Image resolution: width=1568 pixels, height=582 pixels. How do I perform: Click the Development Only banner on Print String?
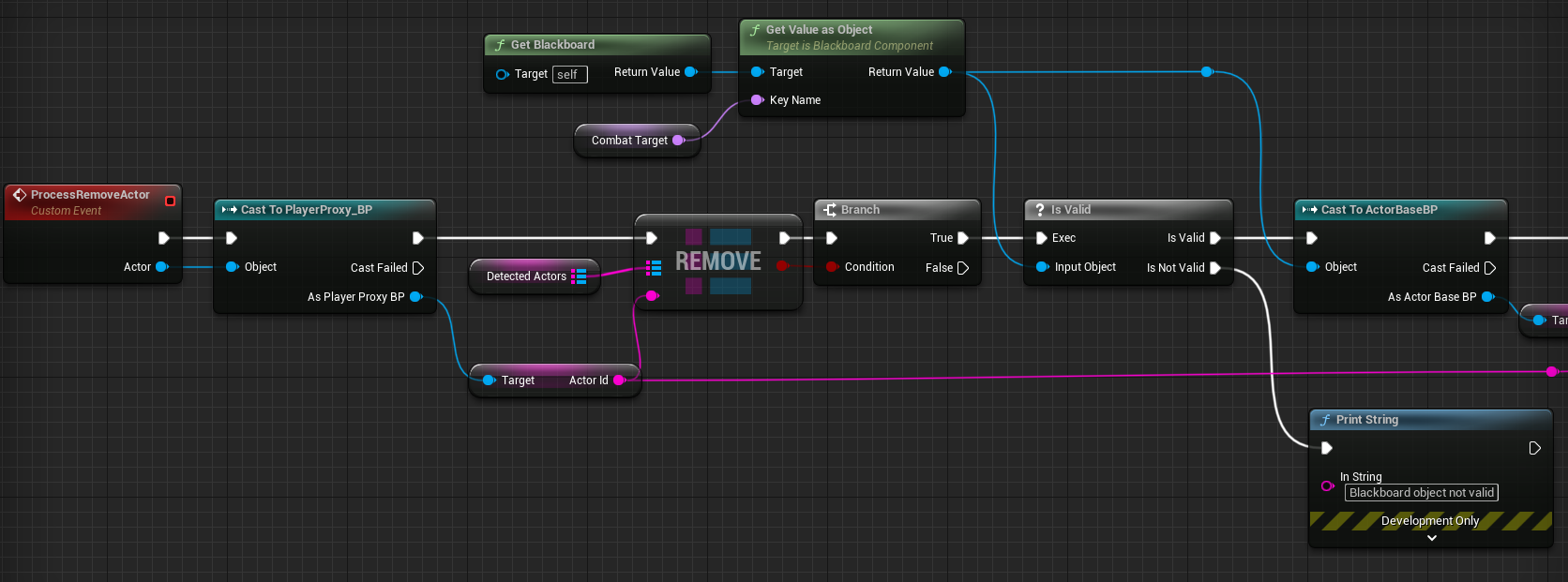tap(1430, 521)
